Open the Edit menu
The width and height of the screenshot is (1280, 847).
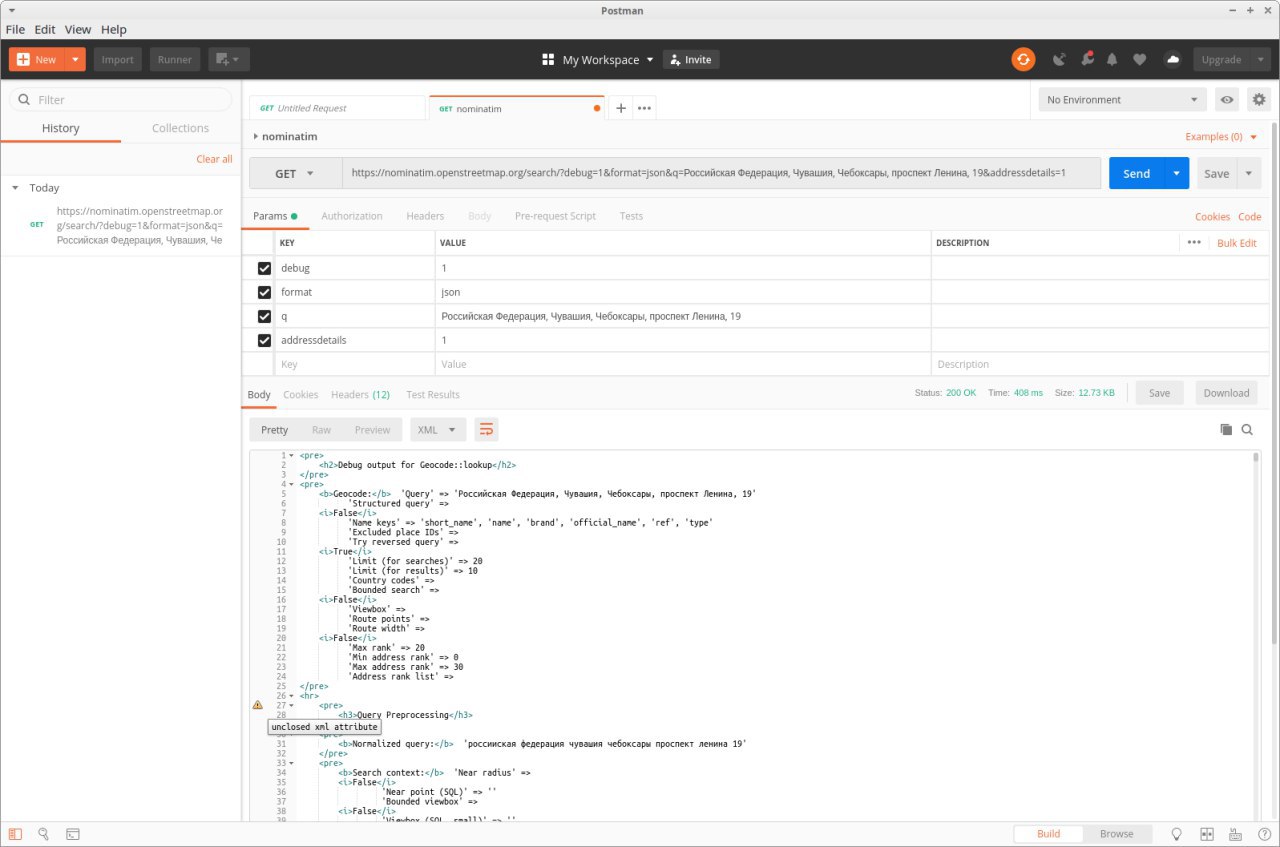45,29
